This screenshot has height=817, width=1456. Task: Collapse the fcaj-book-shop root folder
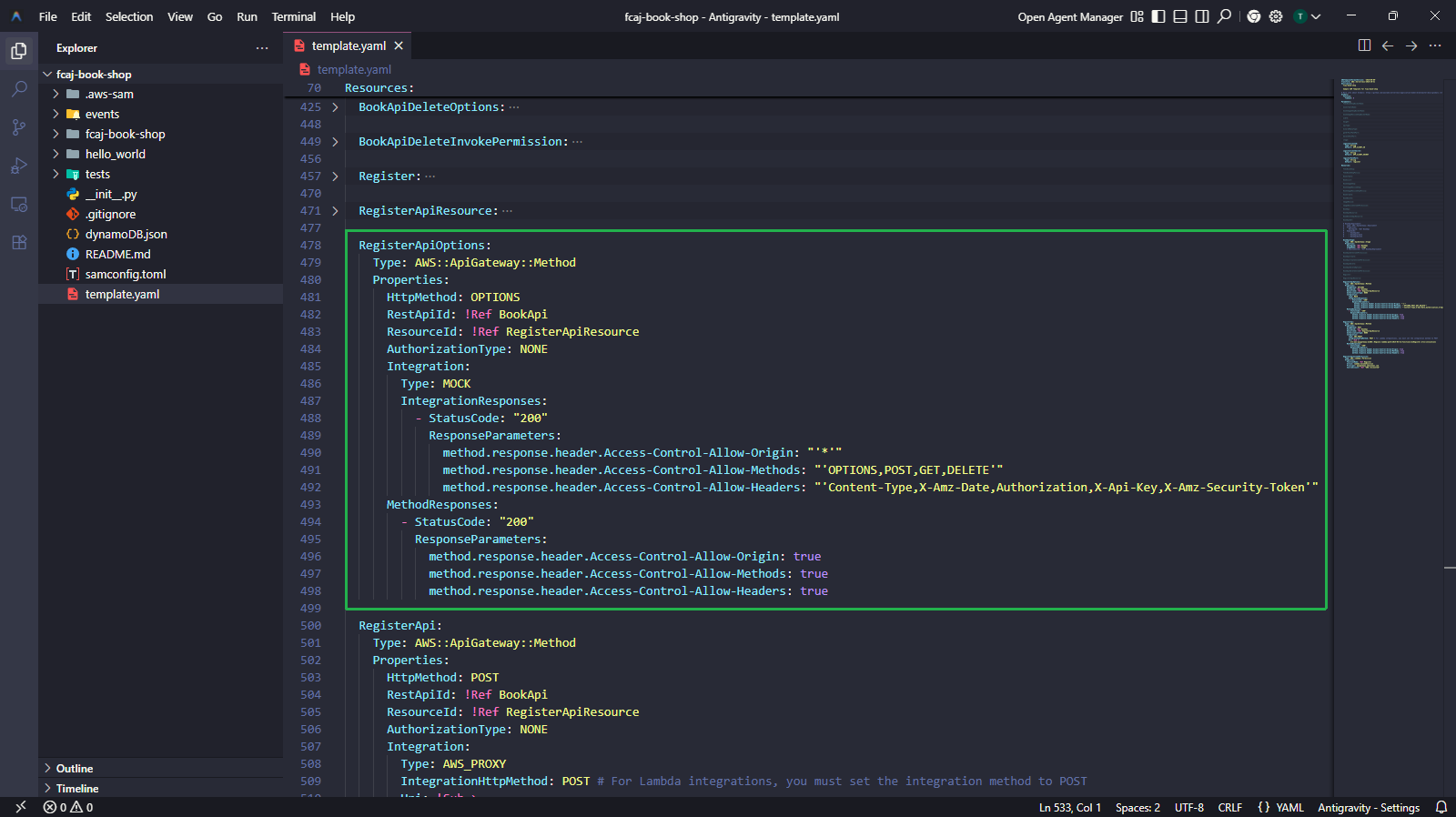tap(160, 75)
